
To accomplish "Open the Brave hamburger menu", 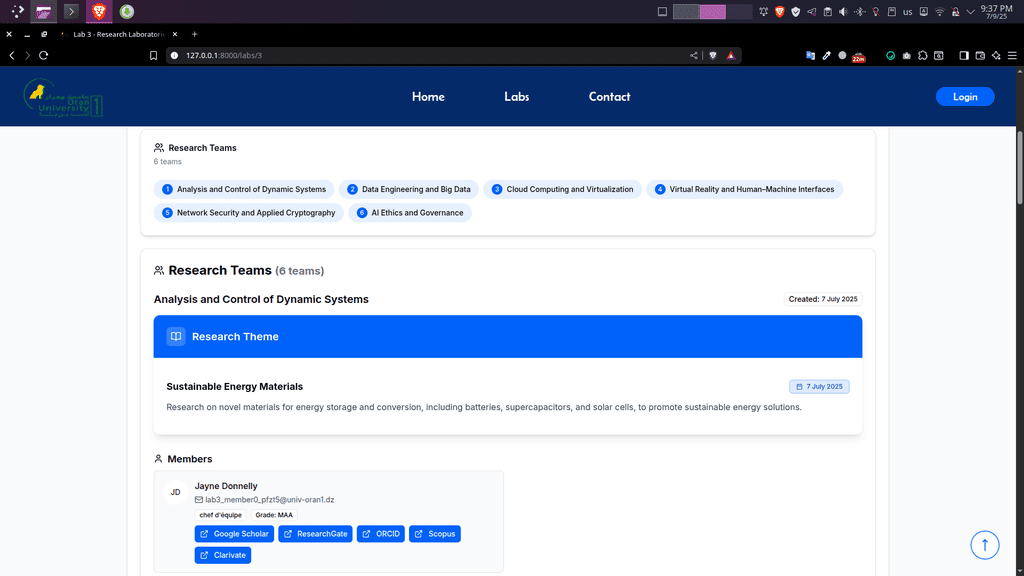I will (1012, 56).
